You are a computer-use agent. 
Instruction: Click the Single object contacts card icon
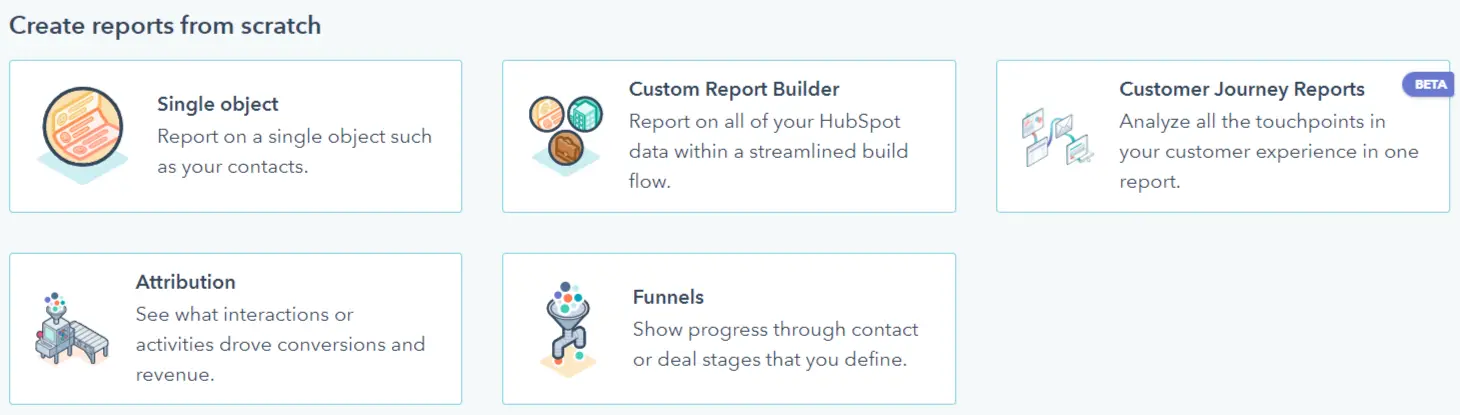(x=82, y=133)
